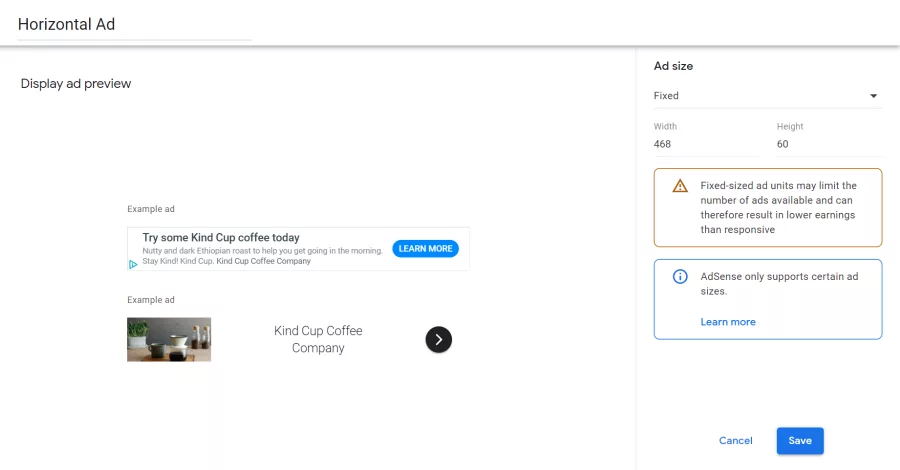Click the AdChoices triangle icon in example ad
900x470 pixels.
(x=133, y=265)
